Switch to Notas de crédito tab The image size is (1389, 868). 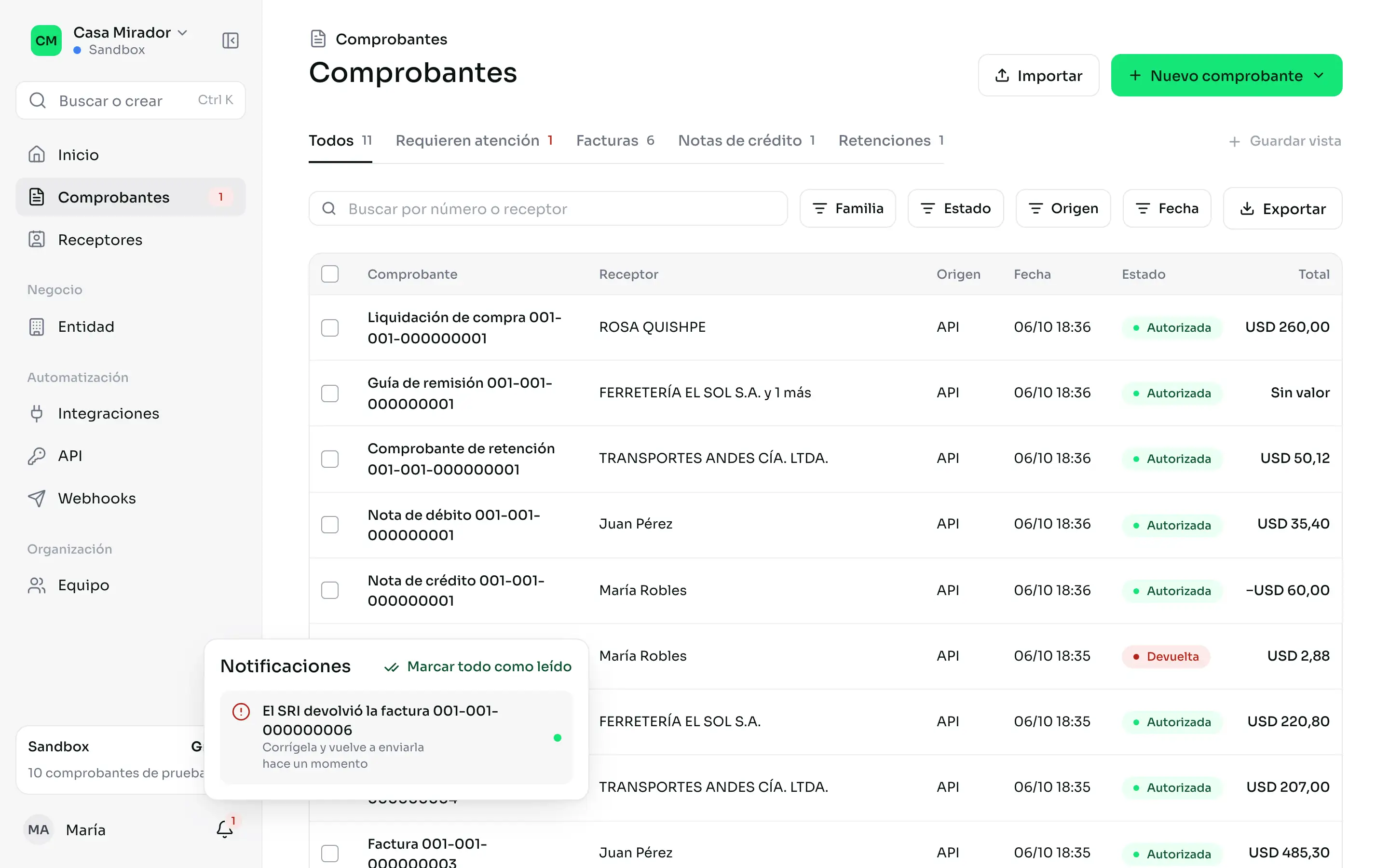coord(747,141)
